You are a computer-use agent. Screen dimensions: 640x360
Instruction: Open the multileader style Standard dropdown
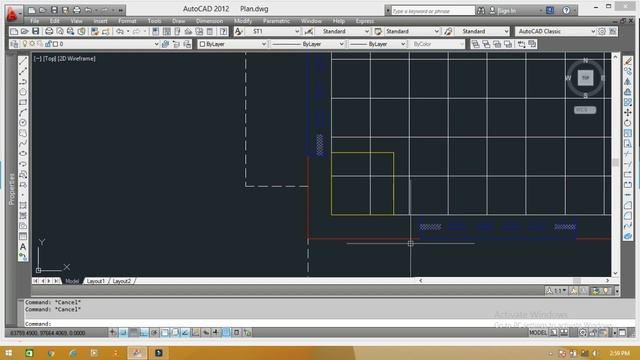tap(482, 31)
